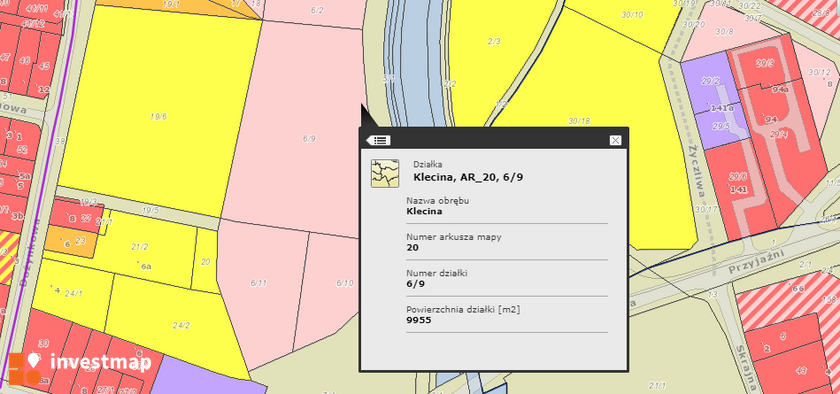Select orange parcel numbered 23

pyautogui.click(x=72, y=241)
